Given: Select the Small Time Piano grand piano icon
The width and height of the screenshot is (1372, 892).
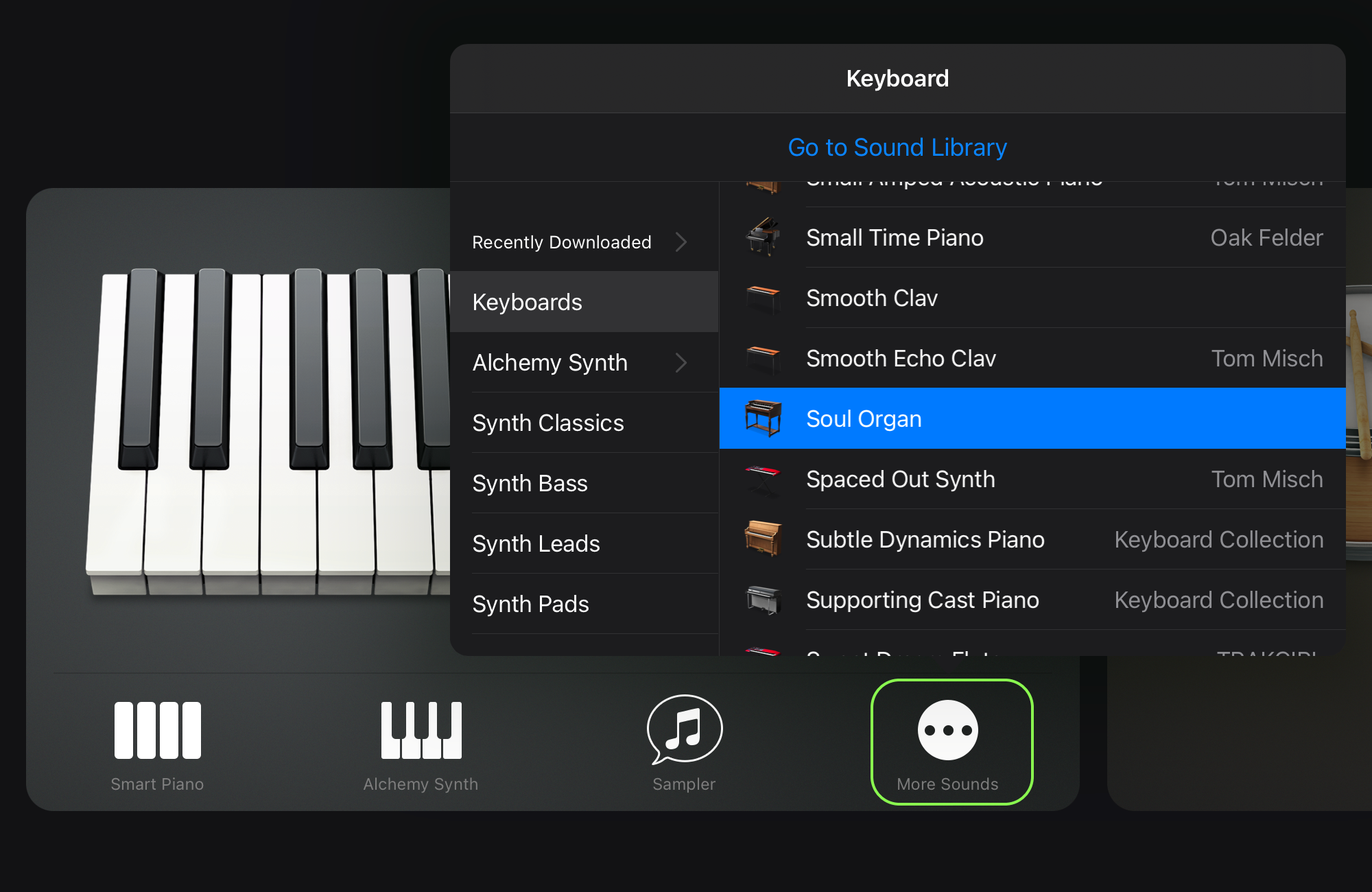Looking at the screenshot, I should (764, 237).
